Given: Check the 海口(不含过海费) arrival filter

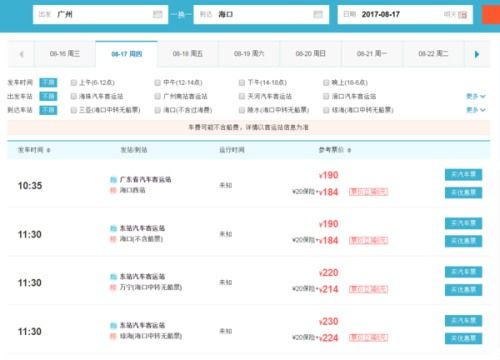Looking at the screenshot, I should click(x=157, y=110).
